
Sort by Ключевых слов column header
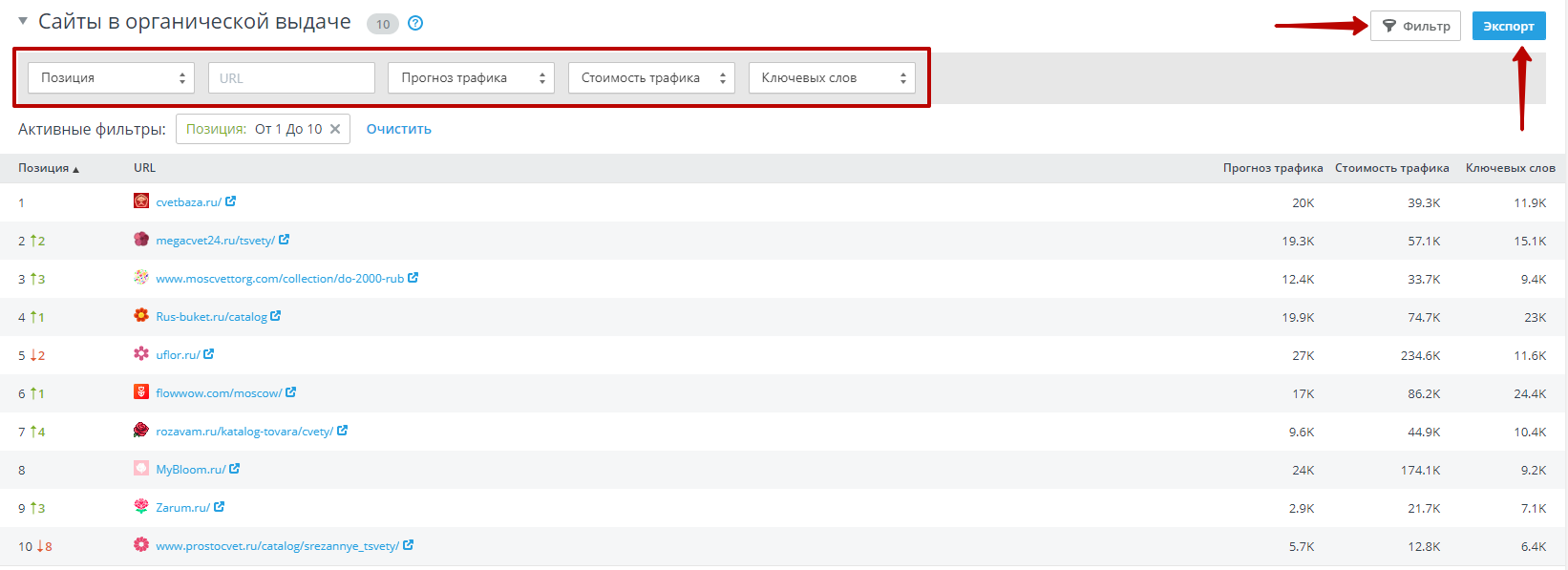[x=1511, y=168]
